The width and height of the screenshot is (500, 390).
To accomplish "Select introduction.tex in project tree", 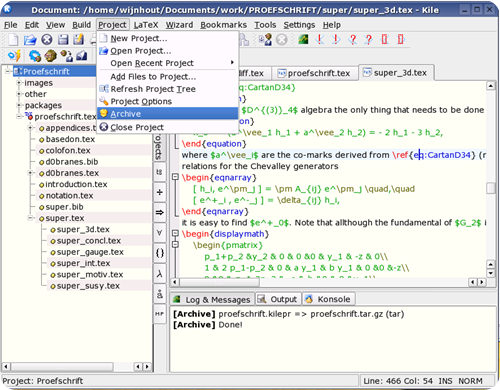I will click(76, 184).
